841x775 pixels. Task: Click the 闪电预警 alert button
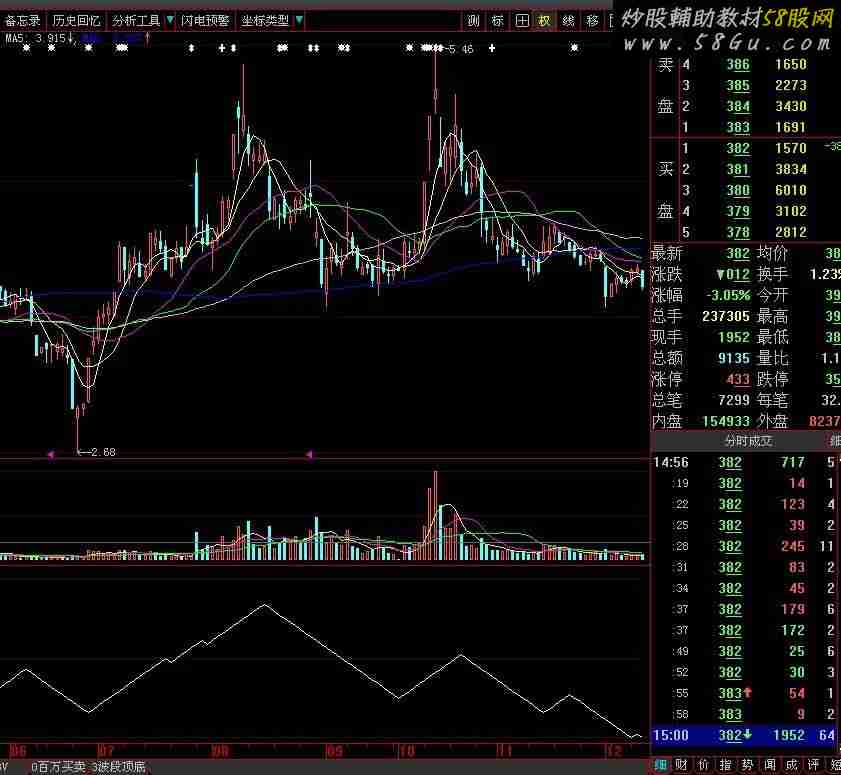(205, 20)
